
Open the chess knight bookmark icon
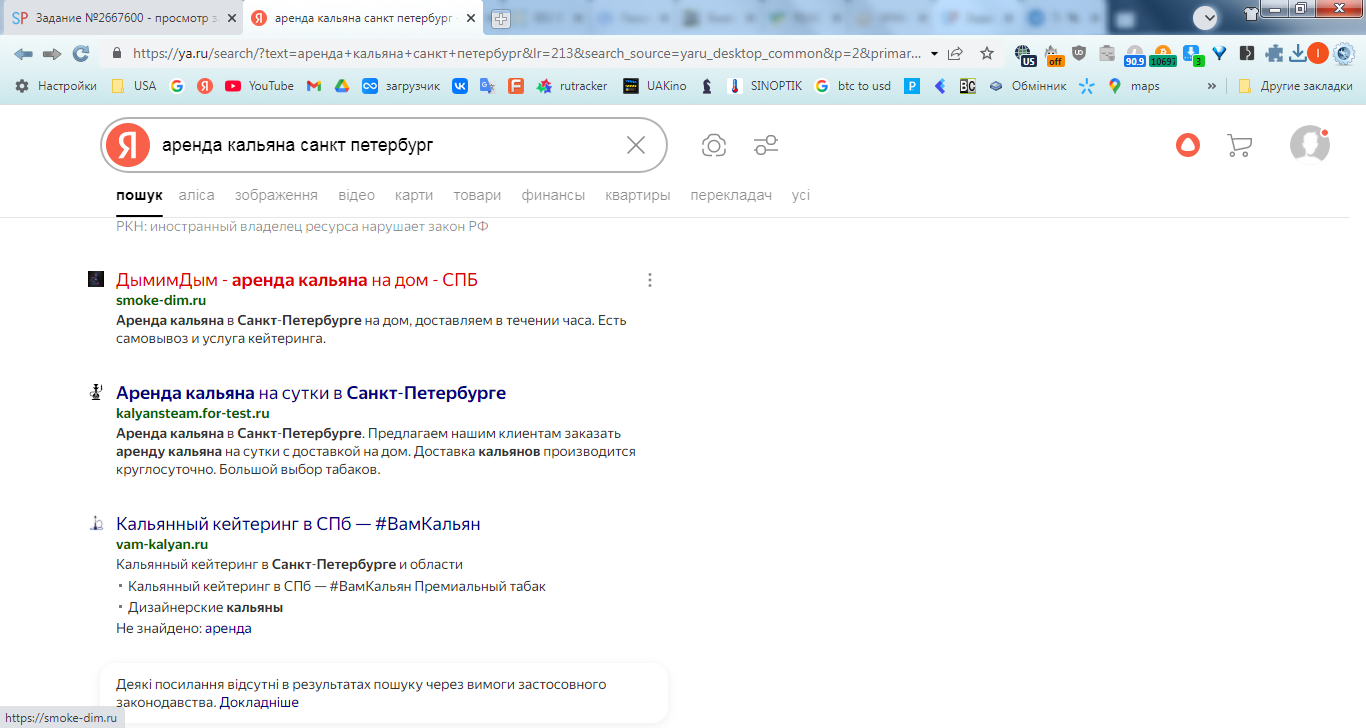coord(707,86)
